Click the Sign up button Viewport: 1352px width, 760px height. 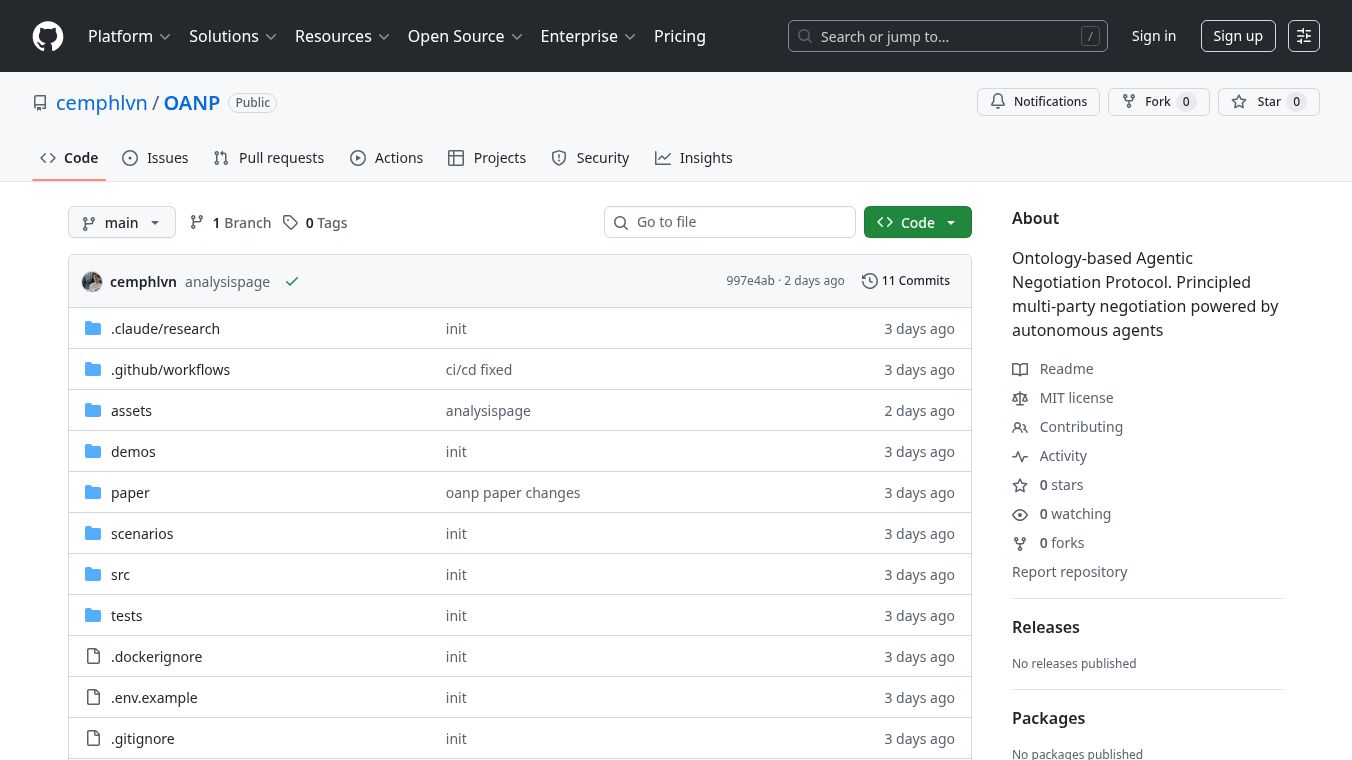coord(1237,36)
